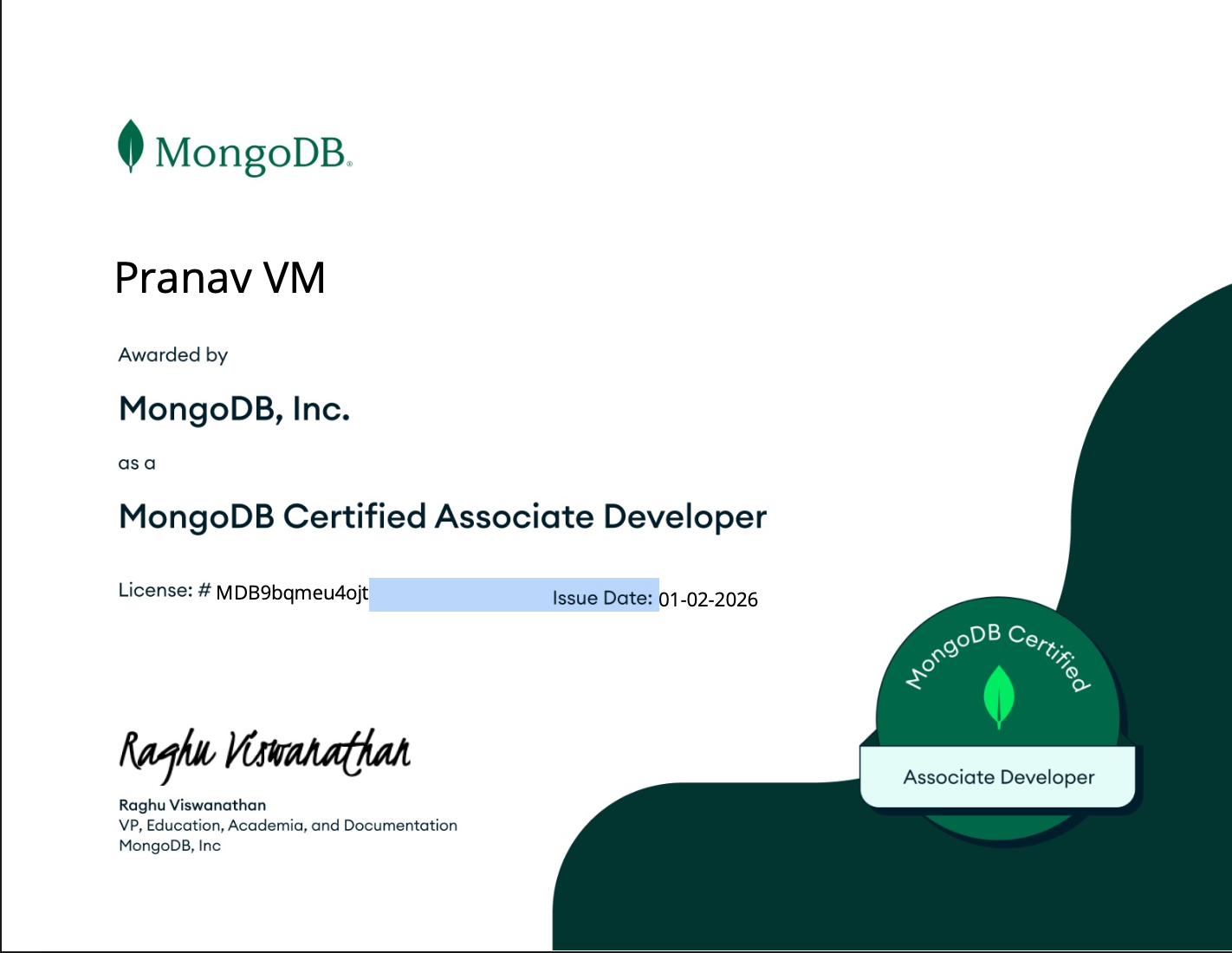Click the "License: #" label
The image size is (1232, 953).
(165, 591)
